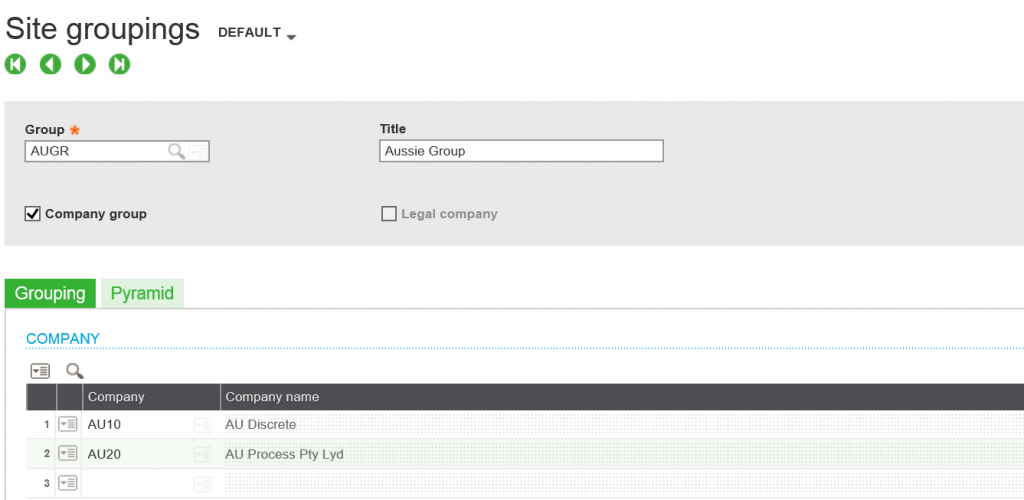
Task: Switch to the Pyramid tab
Action: click(142, 293)
